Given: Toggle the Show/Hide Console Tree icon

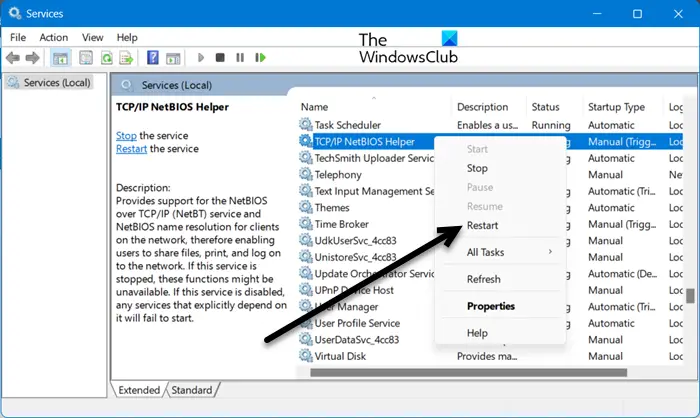Looking at the screenshot, I should (x=61, y=58).
